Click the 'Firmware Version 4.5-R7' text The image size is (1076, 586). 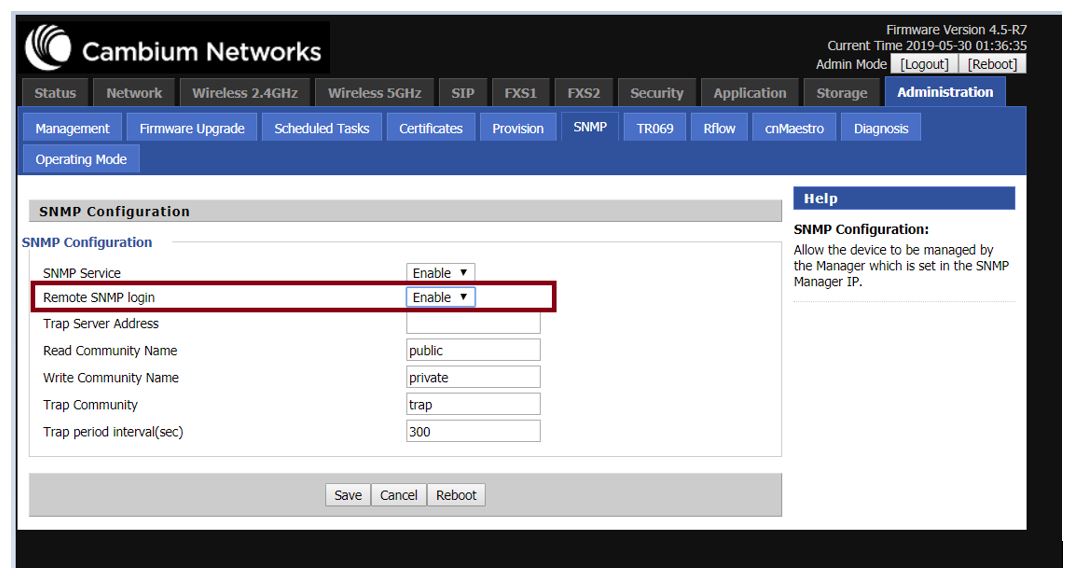tap(956, 30)
